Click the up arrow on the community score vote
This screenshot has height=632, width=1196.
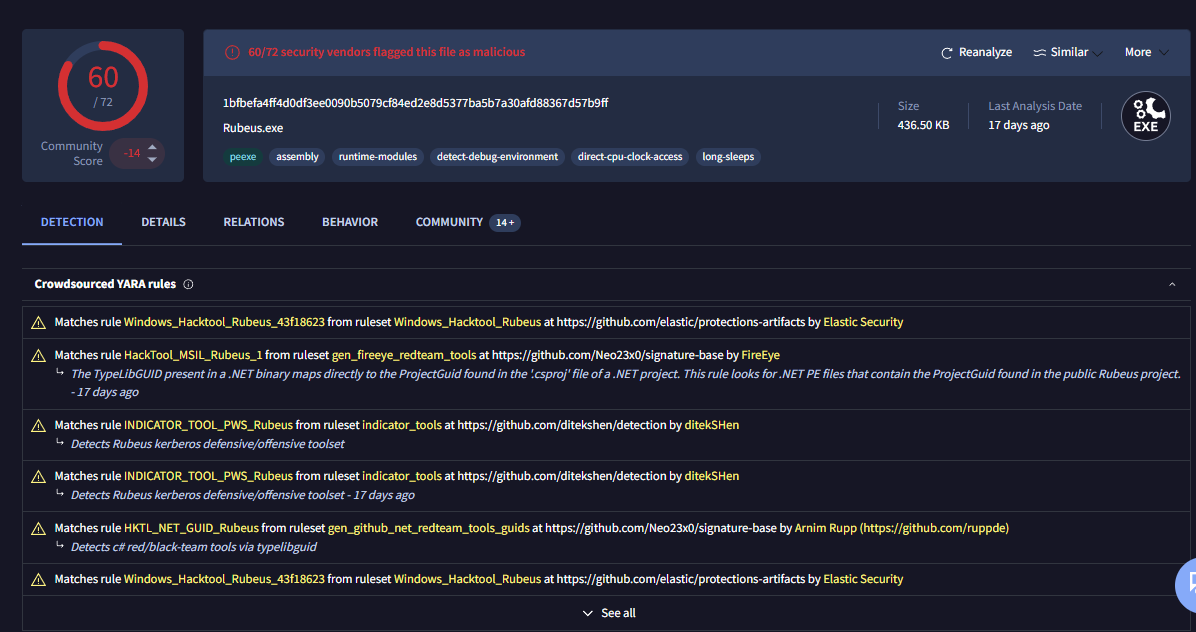[x=150, y=148]
